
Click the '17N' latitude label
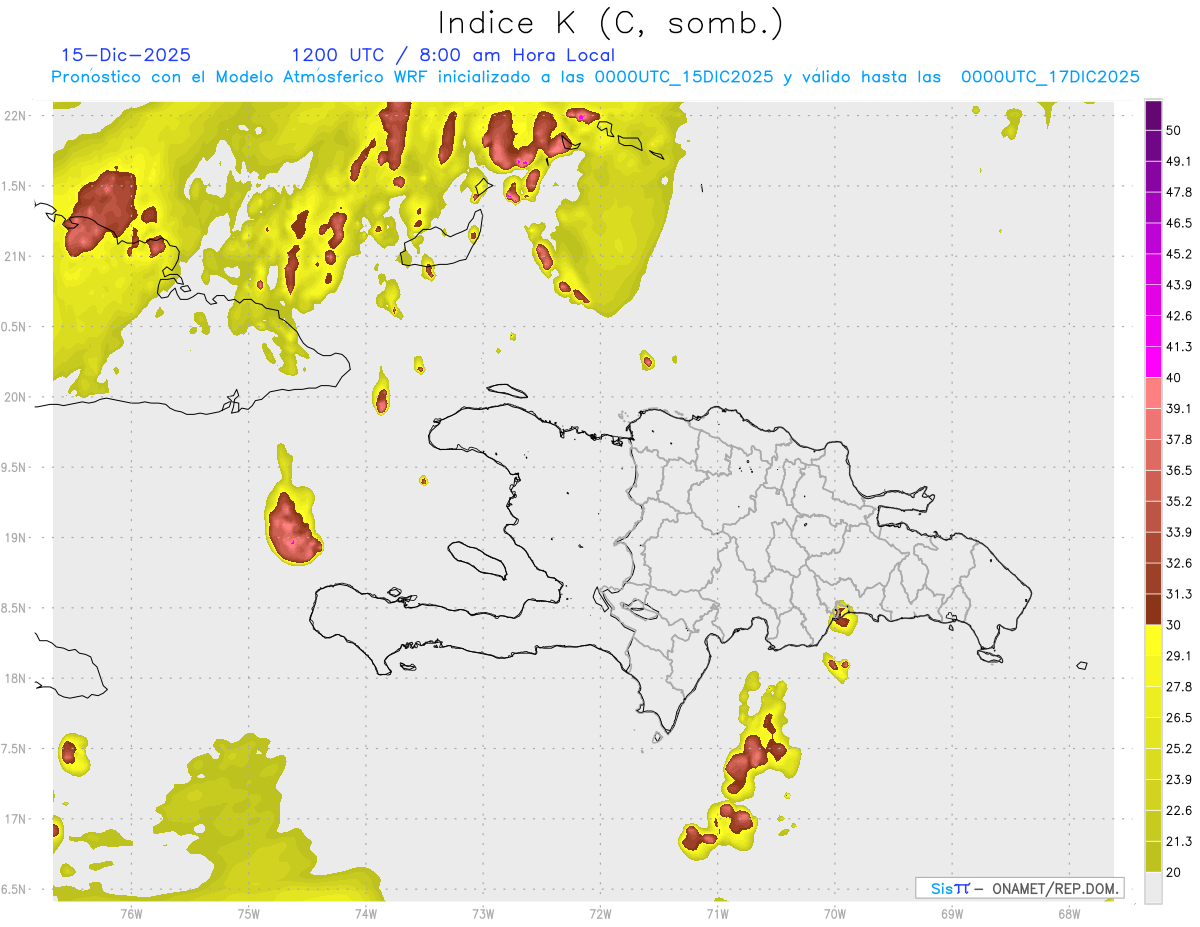tap(15, 819)
